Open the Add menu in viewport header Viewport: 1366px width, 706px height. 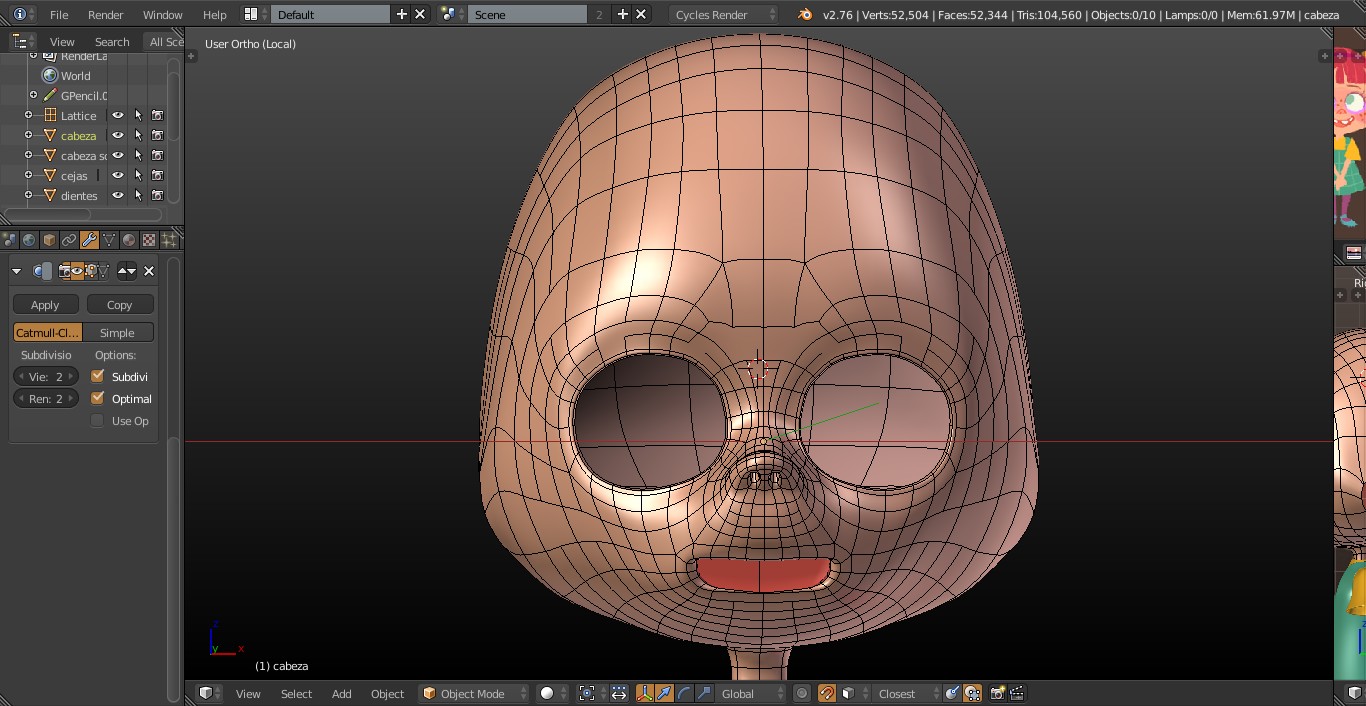[x=341, y=693]
